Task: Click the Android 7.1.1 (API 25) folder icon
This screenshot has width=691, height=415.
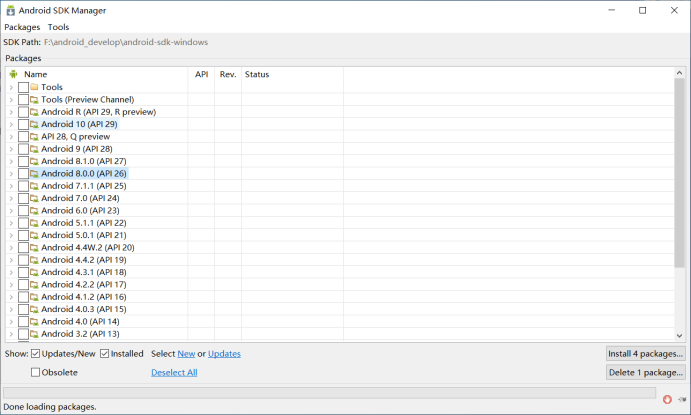Action: 34,186
